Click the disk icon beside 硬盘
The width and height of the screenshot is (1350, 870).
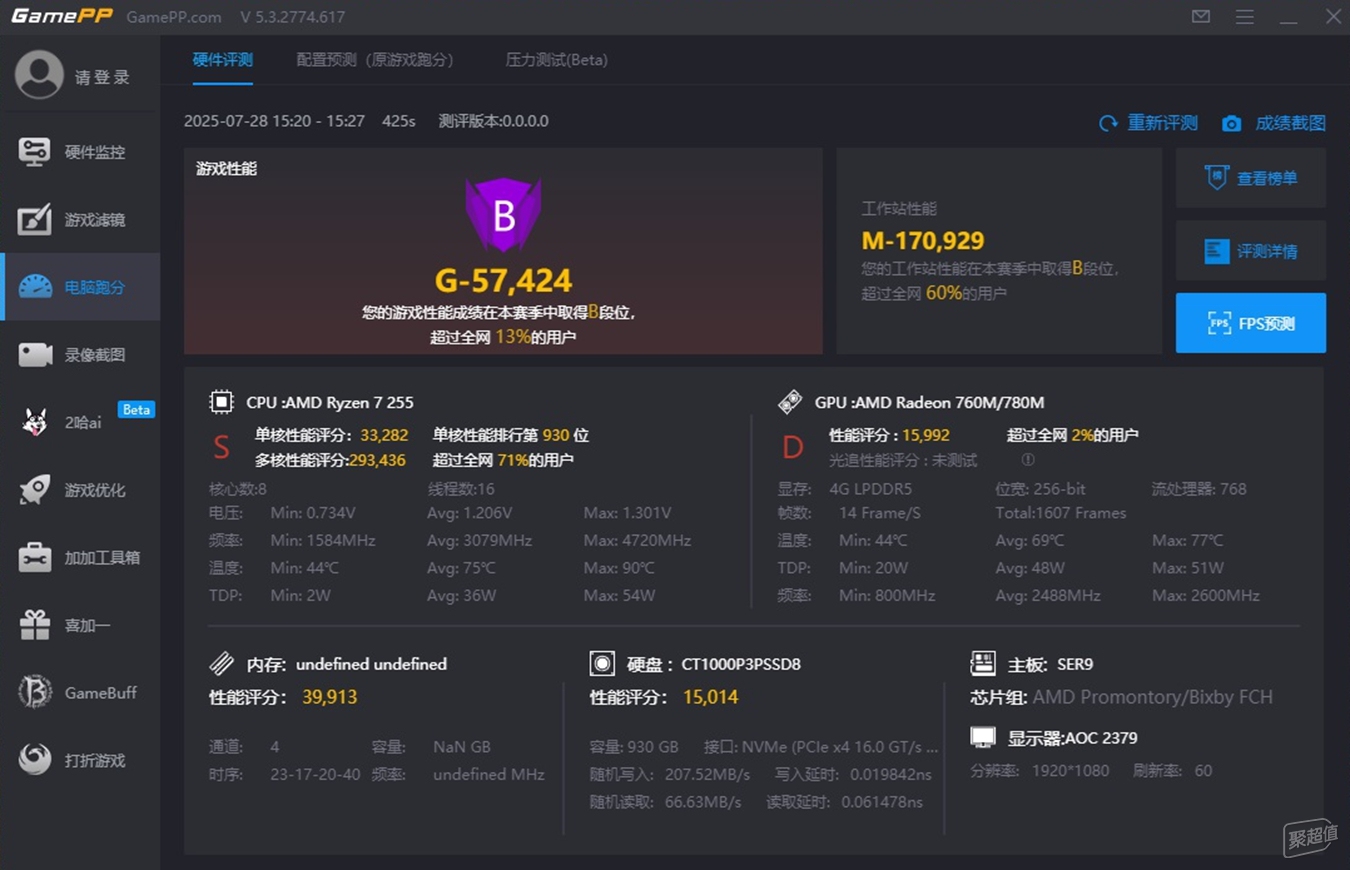coord(602,664)
